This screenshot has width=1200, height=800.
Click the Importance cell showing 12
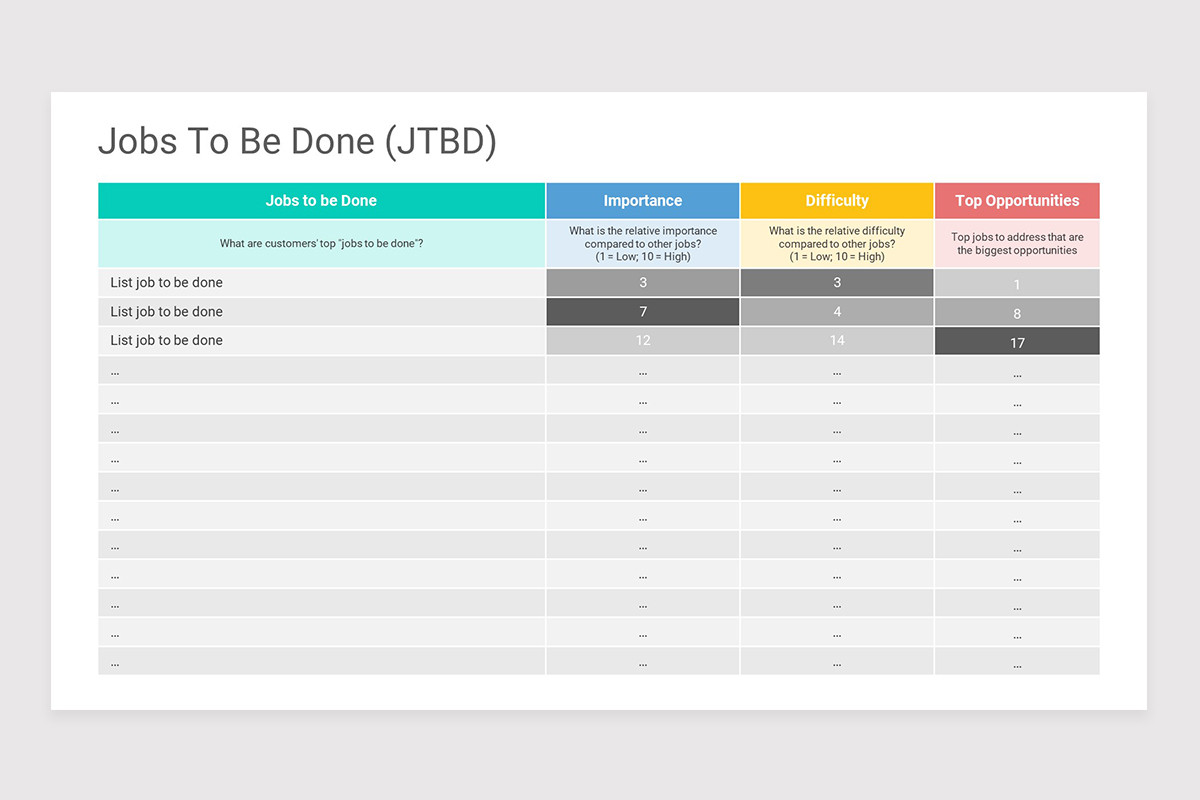point(643,341)
